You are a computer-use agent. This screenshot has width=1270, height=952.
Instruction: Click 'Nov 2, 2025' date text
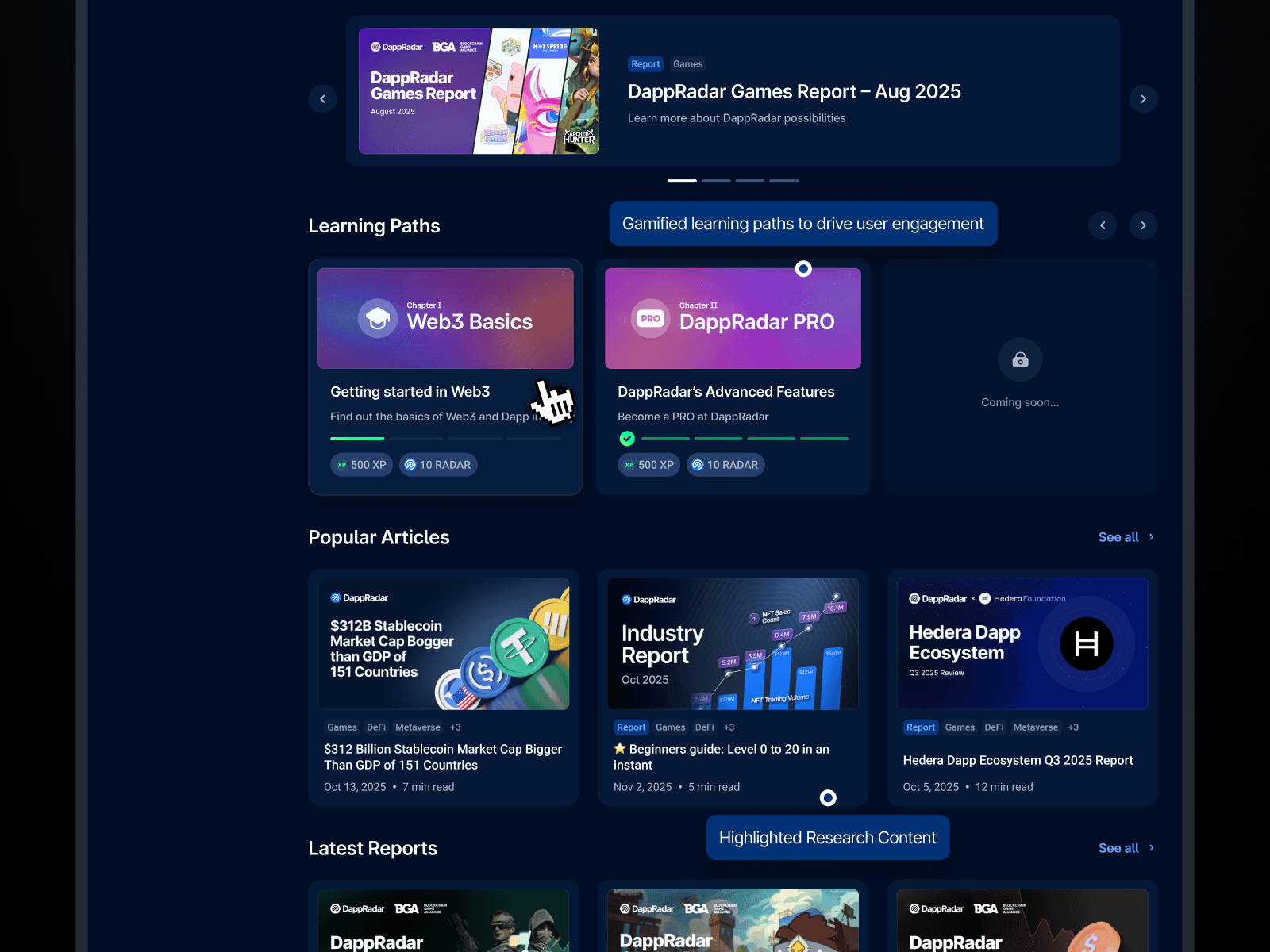(643, 787)
